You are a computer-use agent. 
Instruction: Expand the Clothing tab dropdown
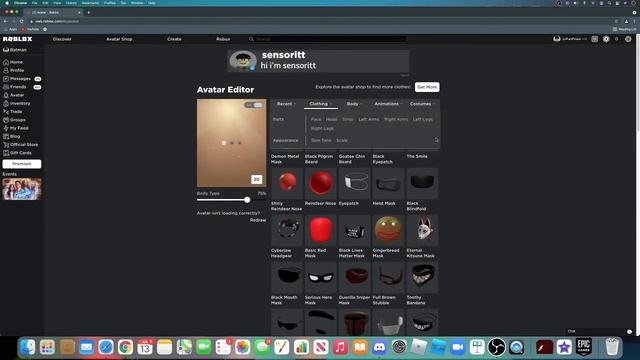point(321,104)
